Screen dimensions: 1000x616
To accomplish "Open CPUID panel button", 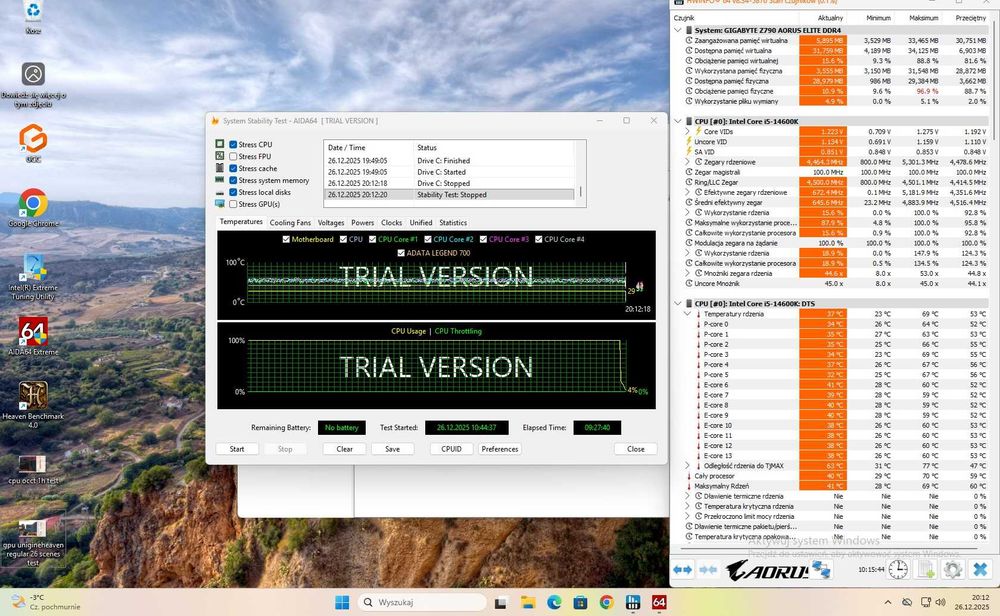I will pyautogui.click(x=451, y=449).
